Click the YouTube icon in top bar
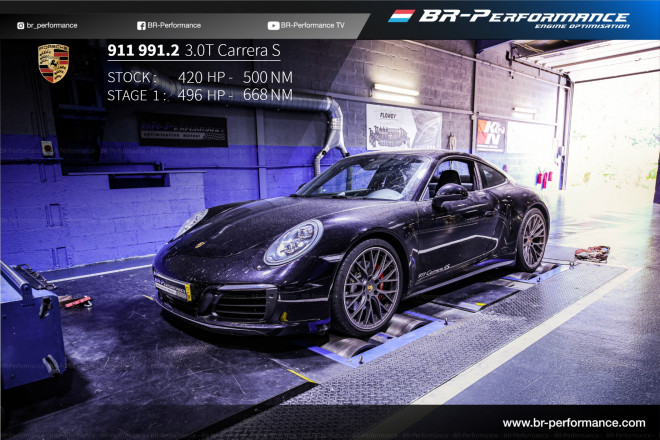Viewport: 660px width, 440px height. point(273,25)
